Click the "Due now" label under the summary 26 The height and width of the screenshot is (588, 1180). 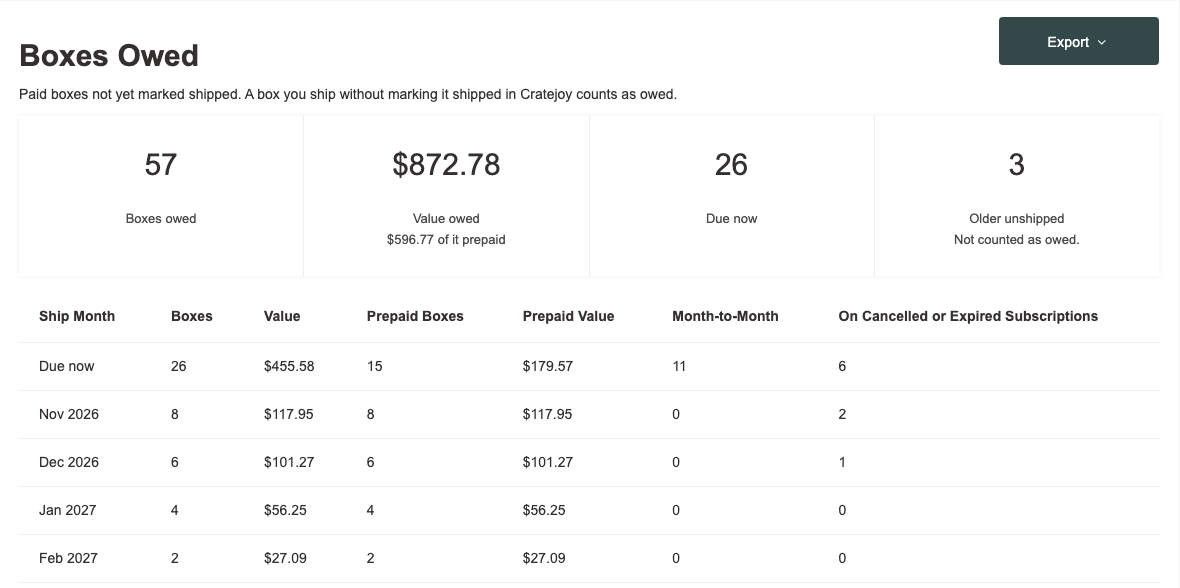point(731,219)
